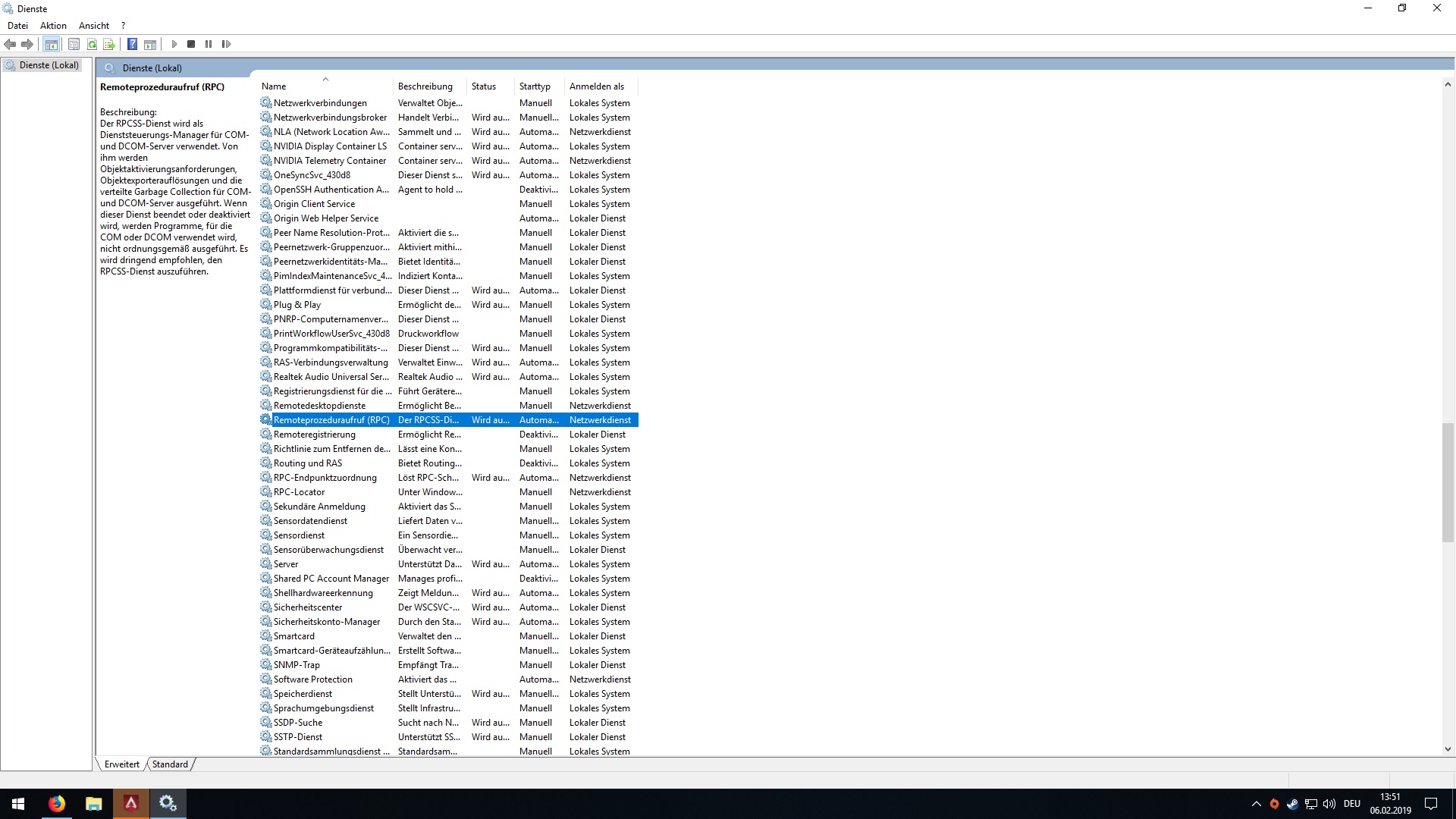Start service using play toolbar button
Viewport: 1456px width, 819px height.
[x=174, y=44]
